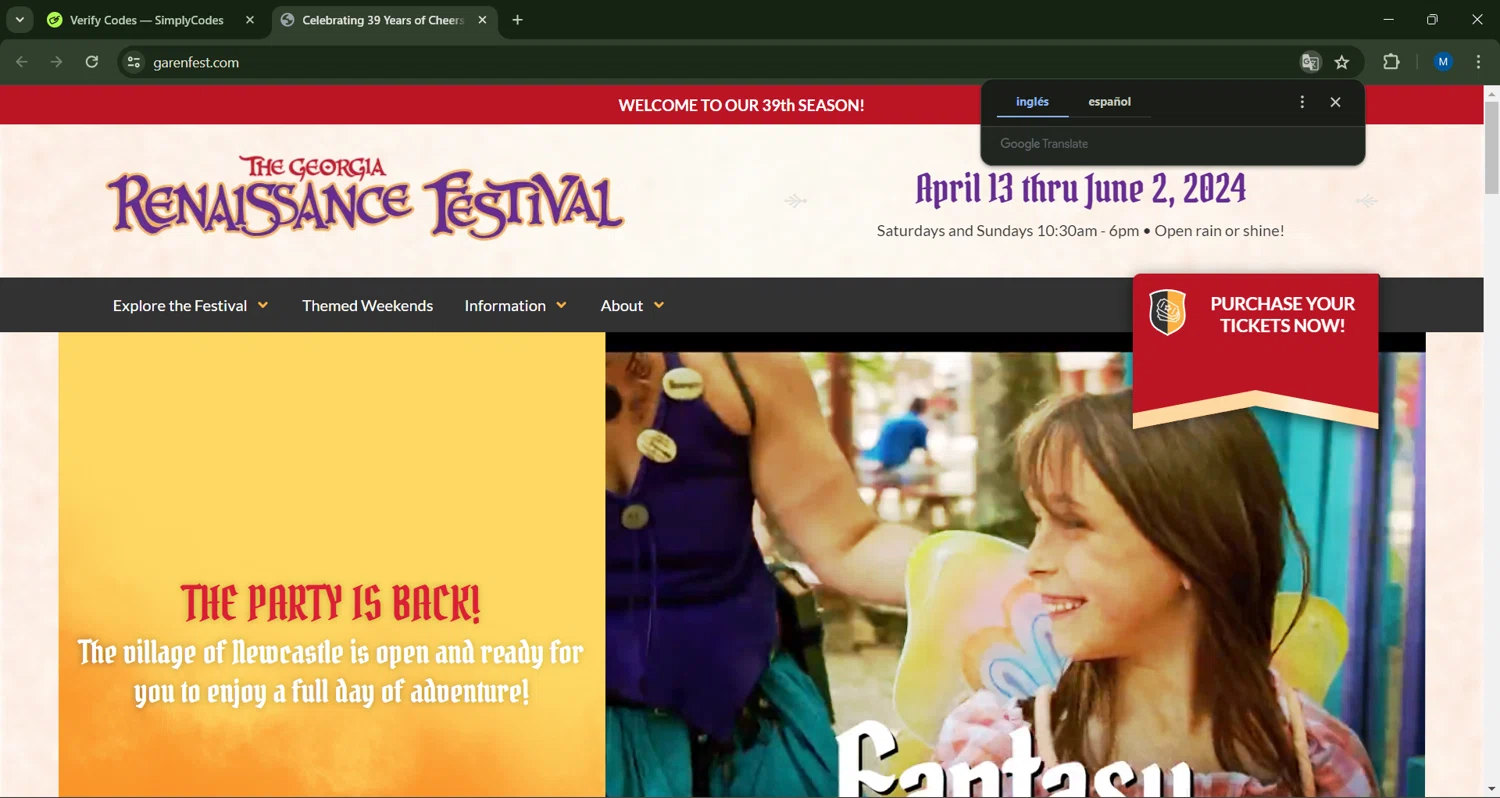The height and width of the screenshot is (798, 1500).
Task: Click the scrollbar up arrow
Action: click(x=1491, y=93)
